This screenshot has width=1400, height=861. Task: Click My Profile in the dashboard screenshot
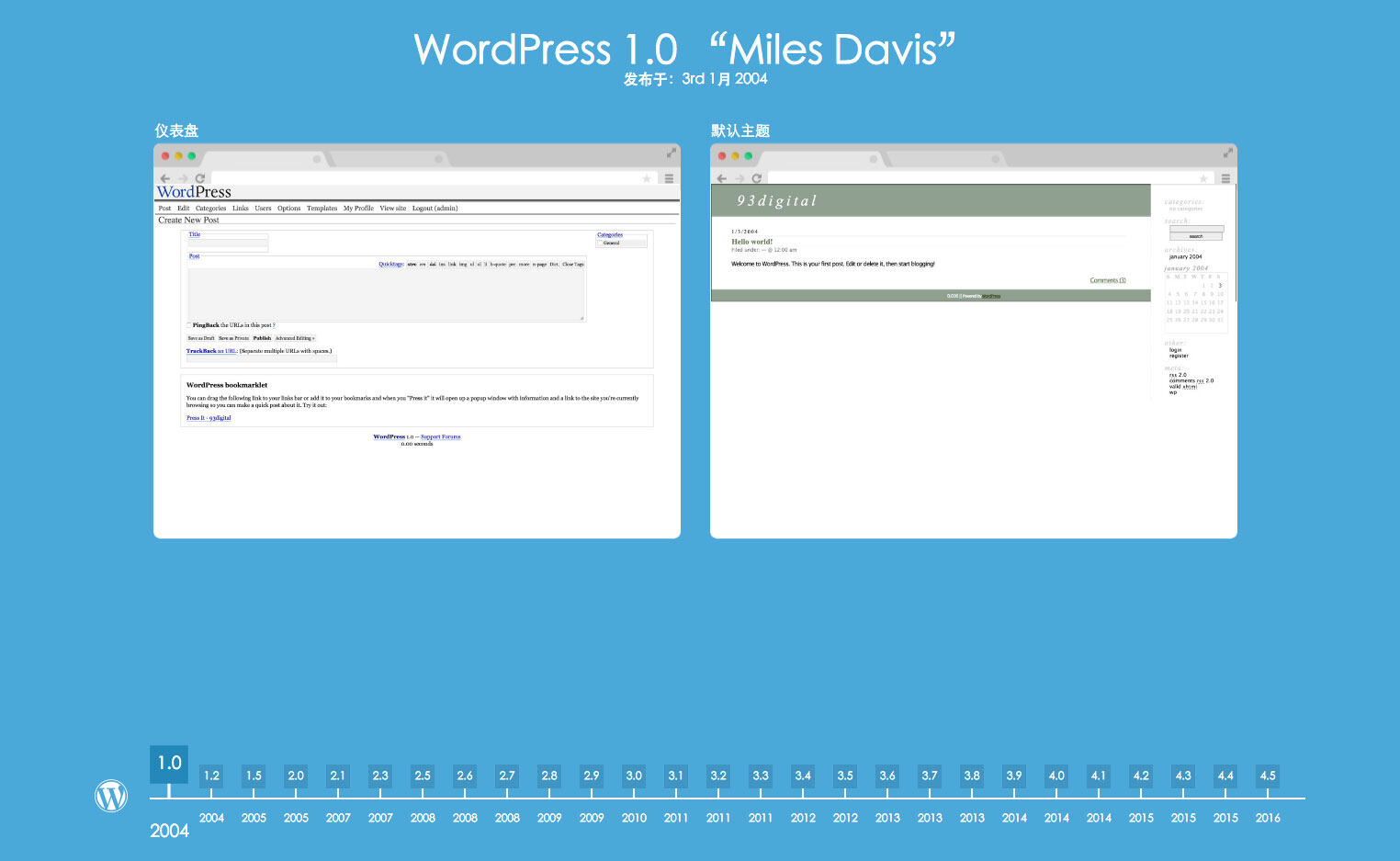coord(358,209)
